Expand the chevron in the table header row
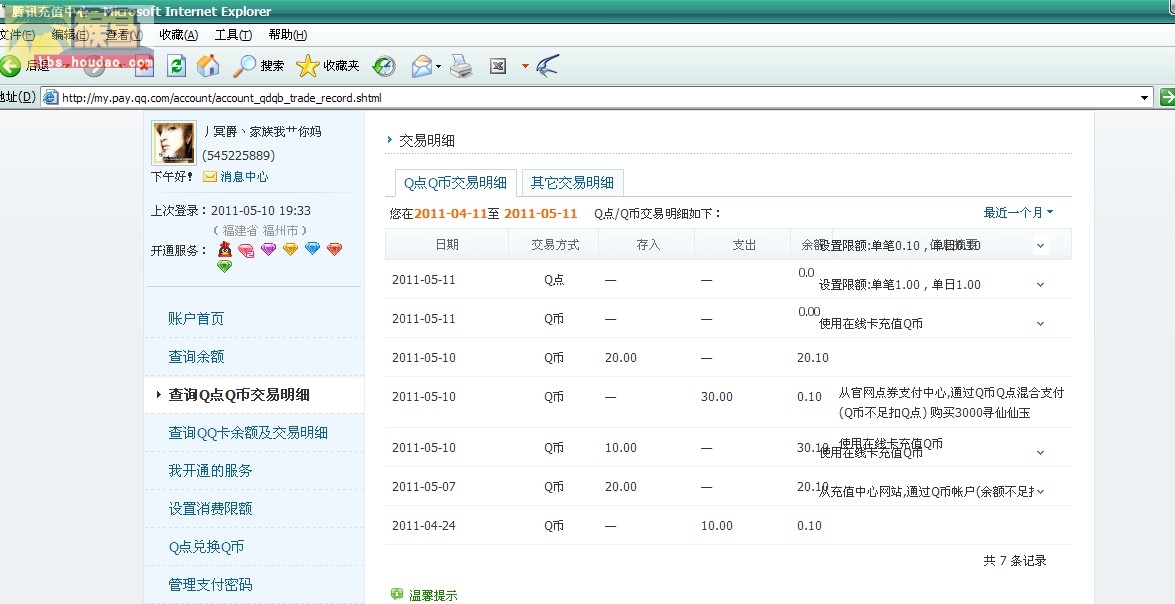Screen dimensions: 1175x604 1040,246
